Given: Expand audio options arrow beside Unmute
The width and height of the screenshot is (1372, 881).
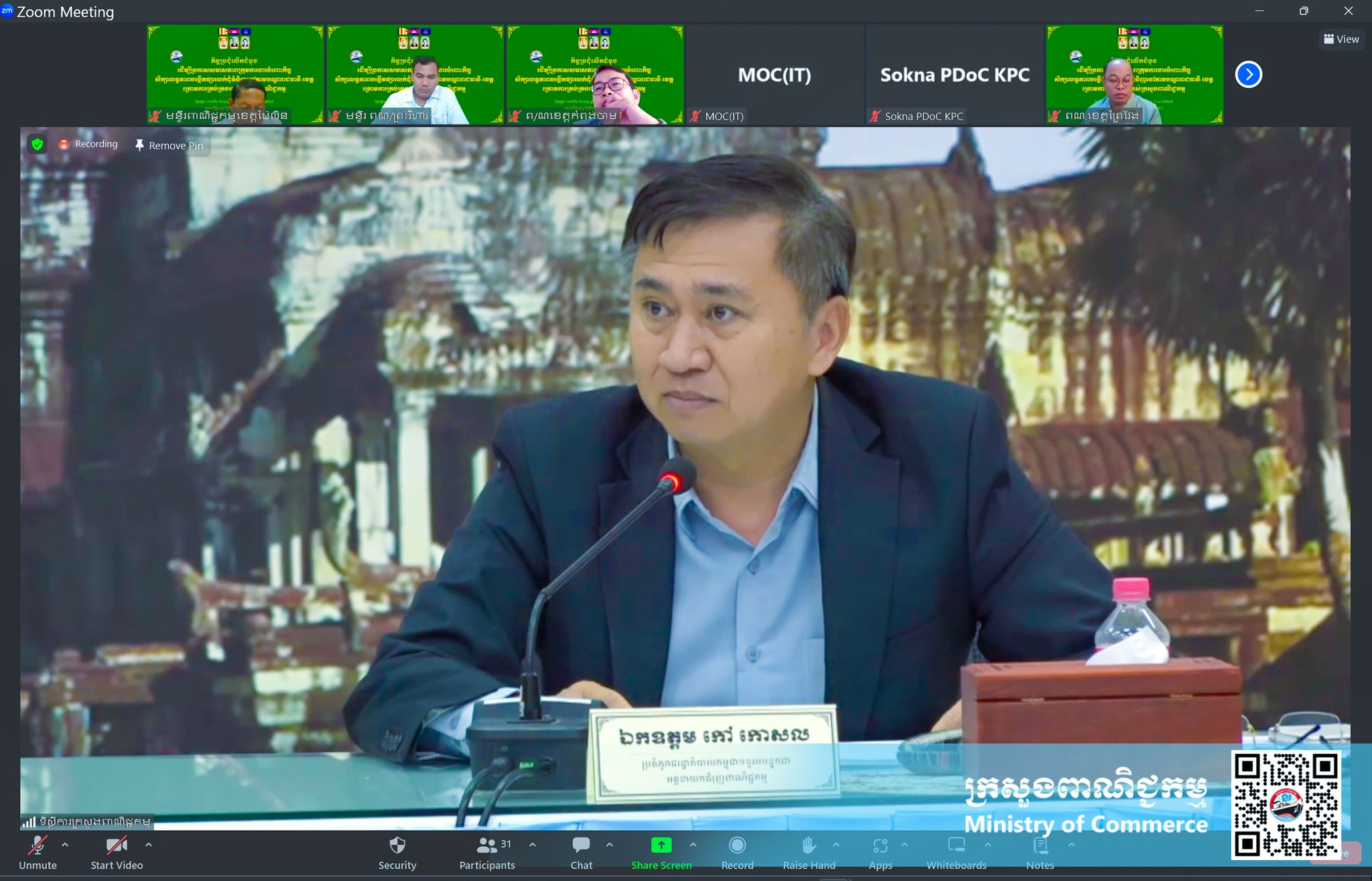Looking at the screenshot, I should tap(65, 845).
